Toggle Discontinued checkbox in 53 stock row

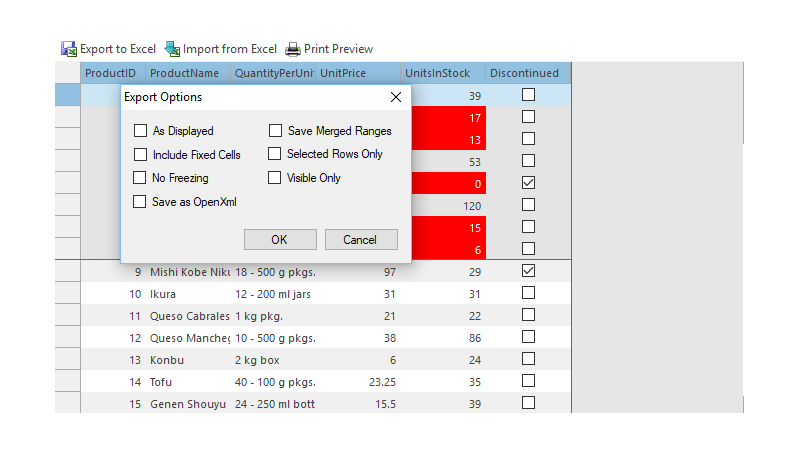pos(529,161)
